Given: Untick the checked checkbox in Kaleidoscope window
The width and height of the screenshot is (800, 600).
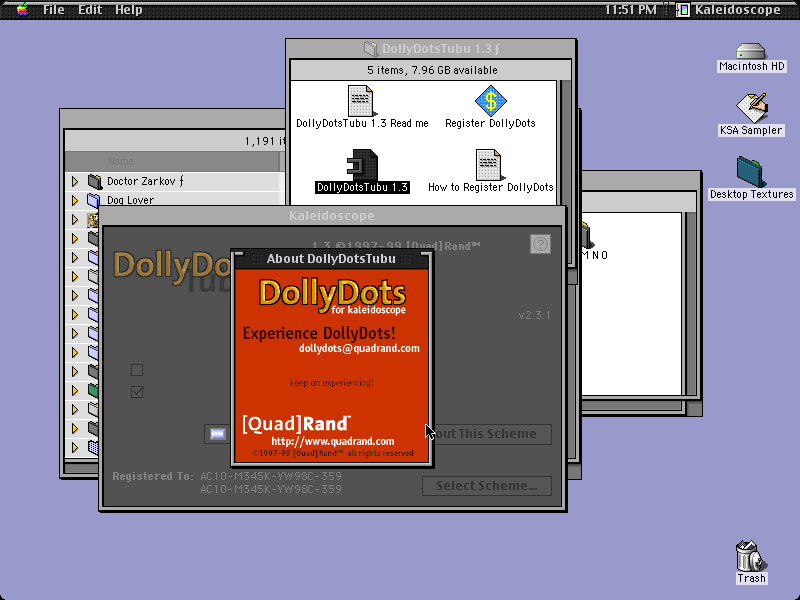Looking at the screenshot, I should (x=137, y=392).
